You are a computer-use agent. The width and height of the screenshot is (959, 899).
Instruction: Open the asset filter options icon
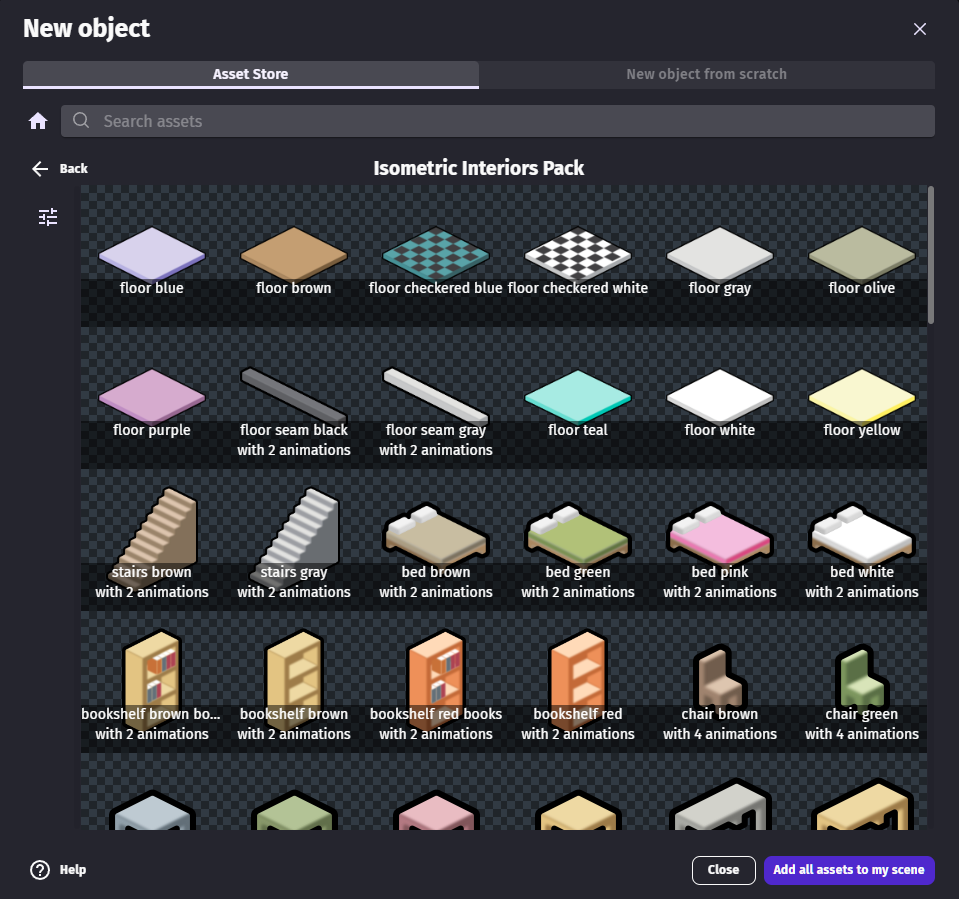pos(47,216)
